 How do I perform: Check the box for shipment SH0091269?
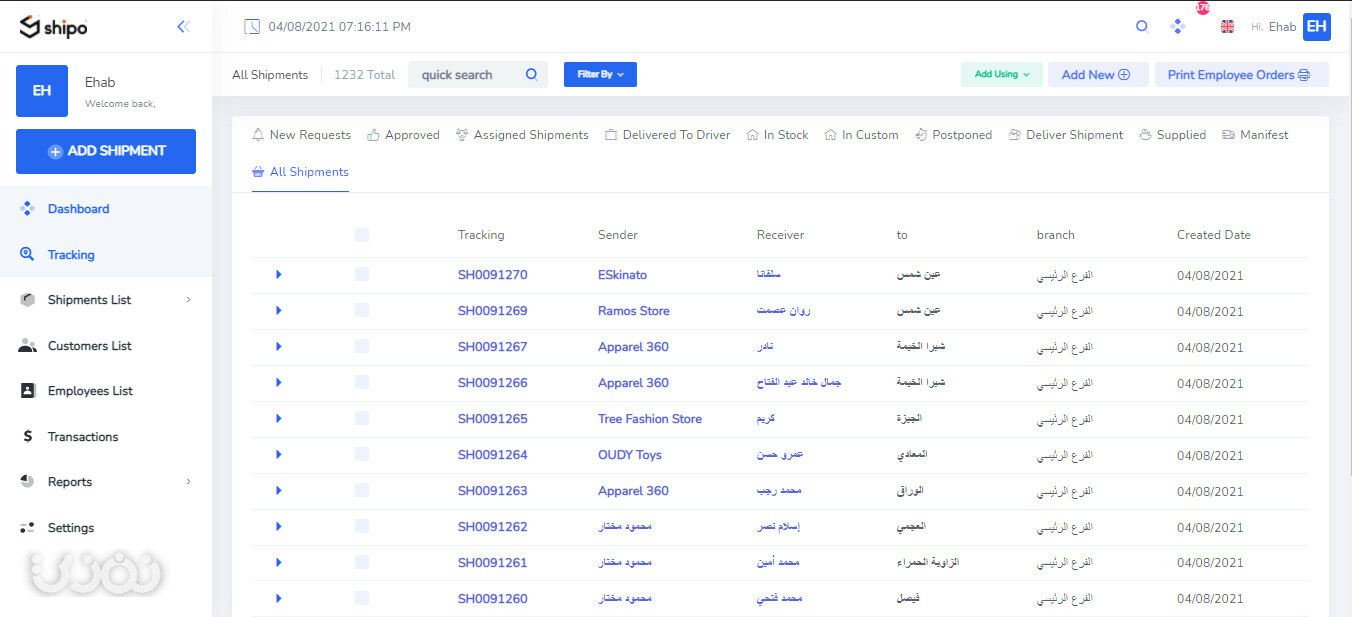[x=362, y=310]
